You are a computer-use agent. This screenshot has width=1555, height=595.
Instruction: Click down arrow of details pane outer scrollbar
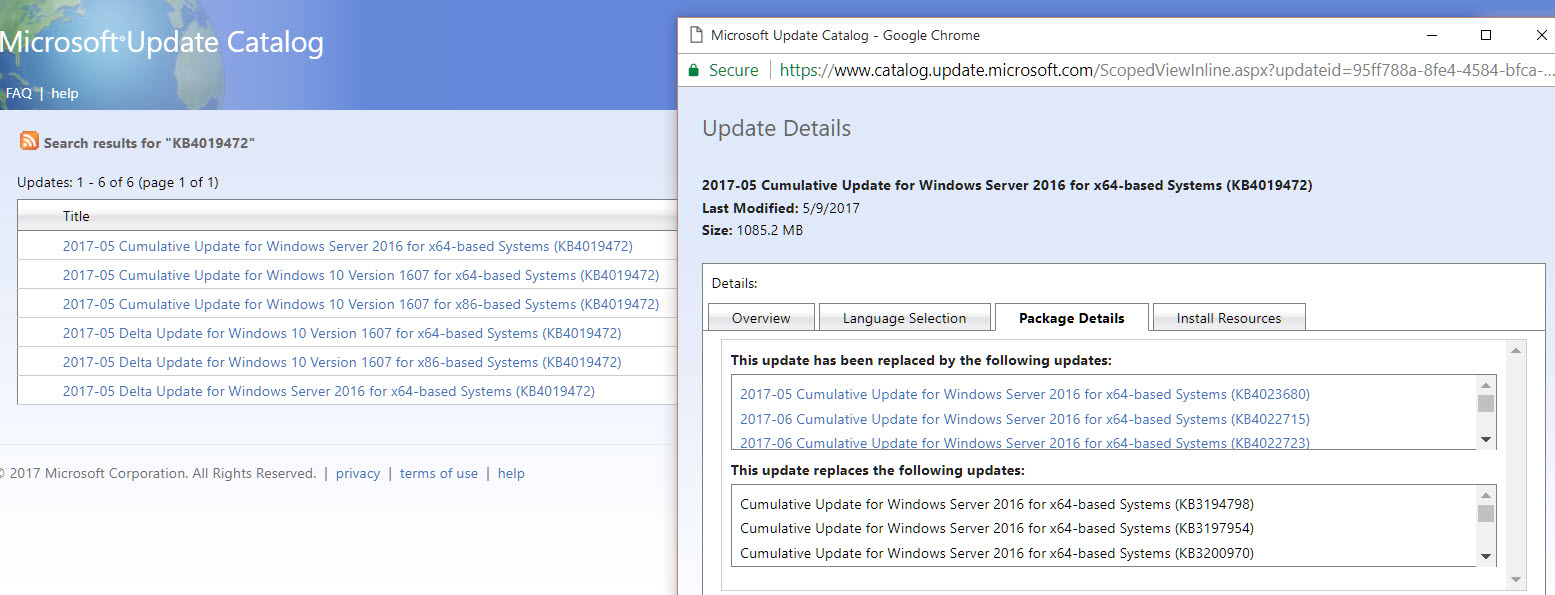(x=1517, y=579)
